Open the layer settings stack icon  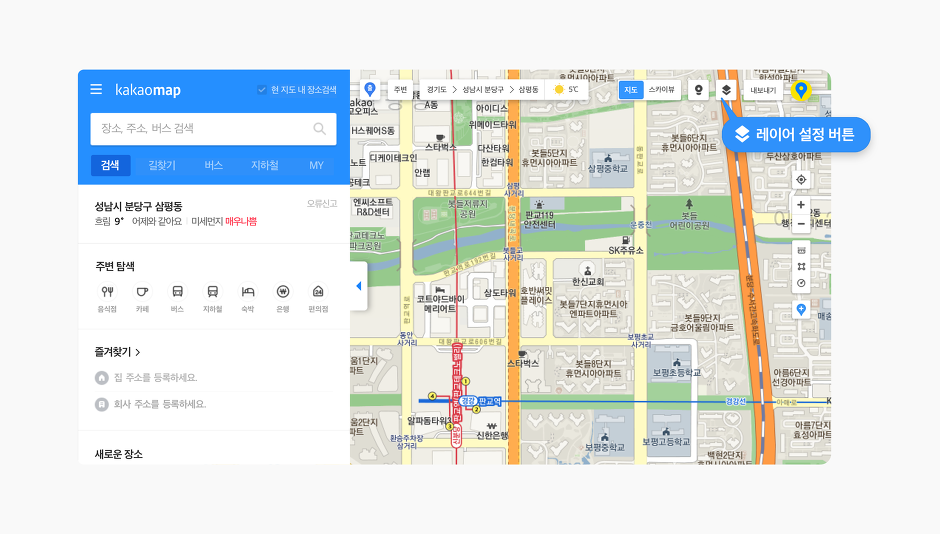tap(726, 90)
